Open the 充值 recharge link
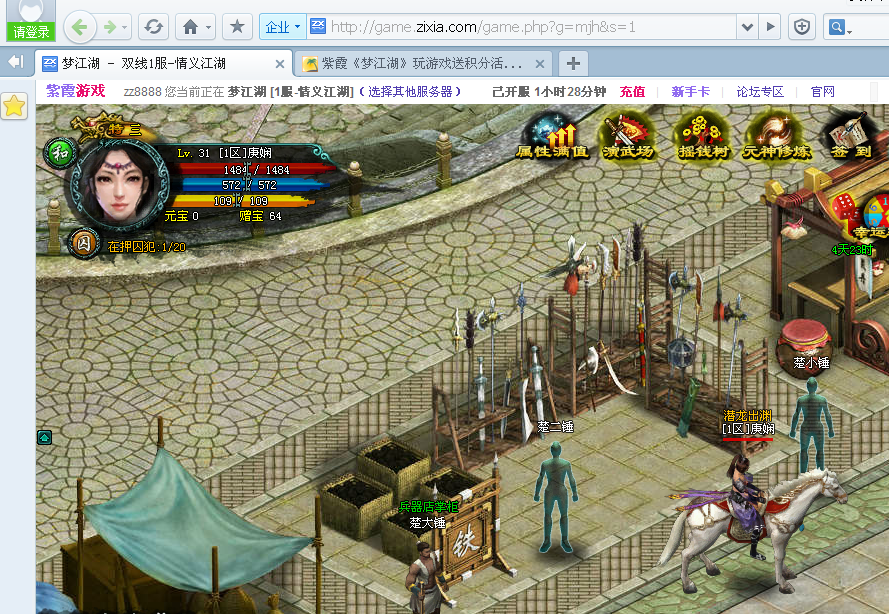Viewport: 889px width, 614px height. click(x=632, y=91)
